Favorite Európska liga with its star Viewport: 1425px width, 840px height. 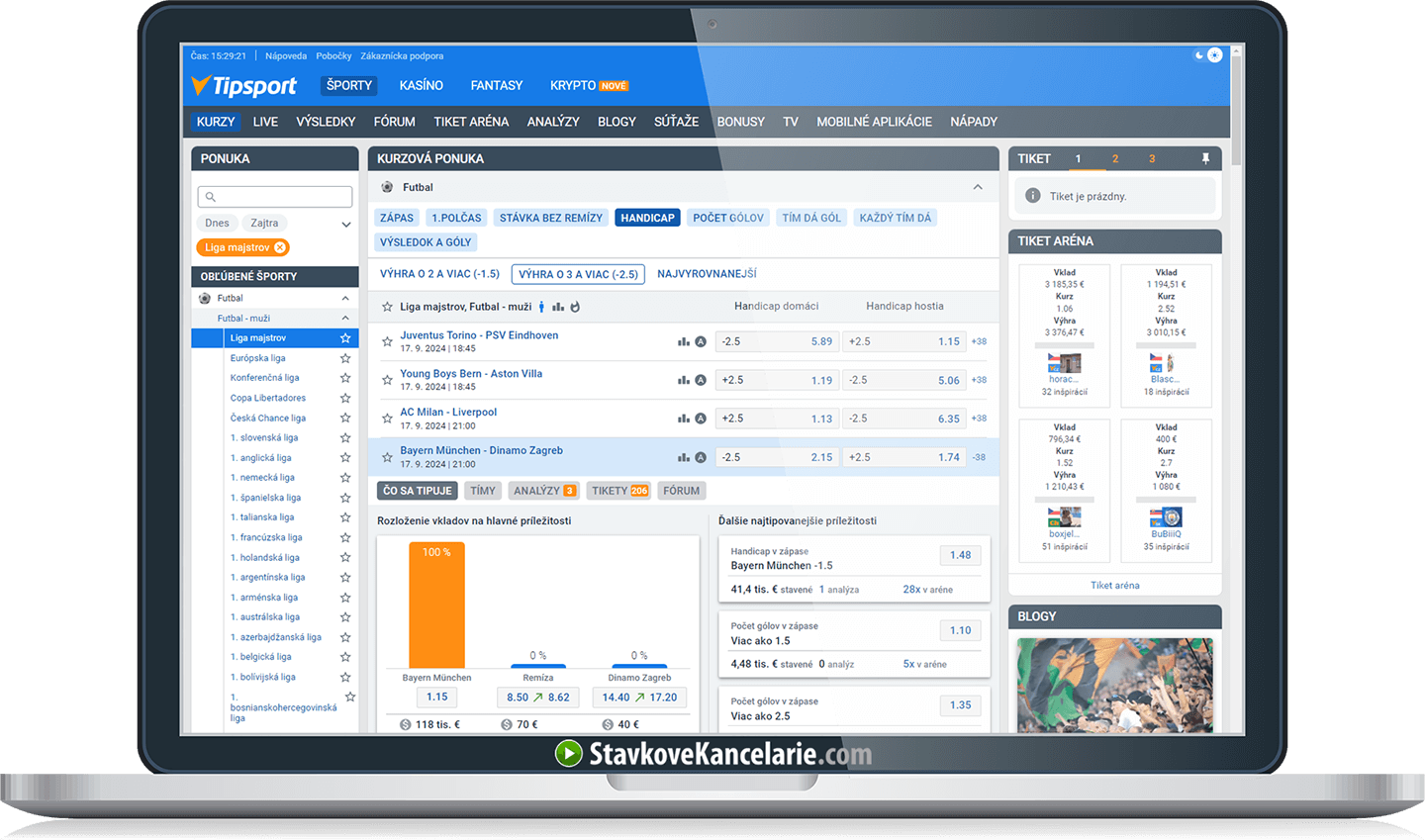tap(345, 358)
